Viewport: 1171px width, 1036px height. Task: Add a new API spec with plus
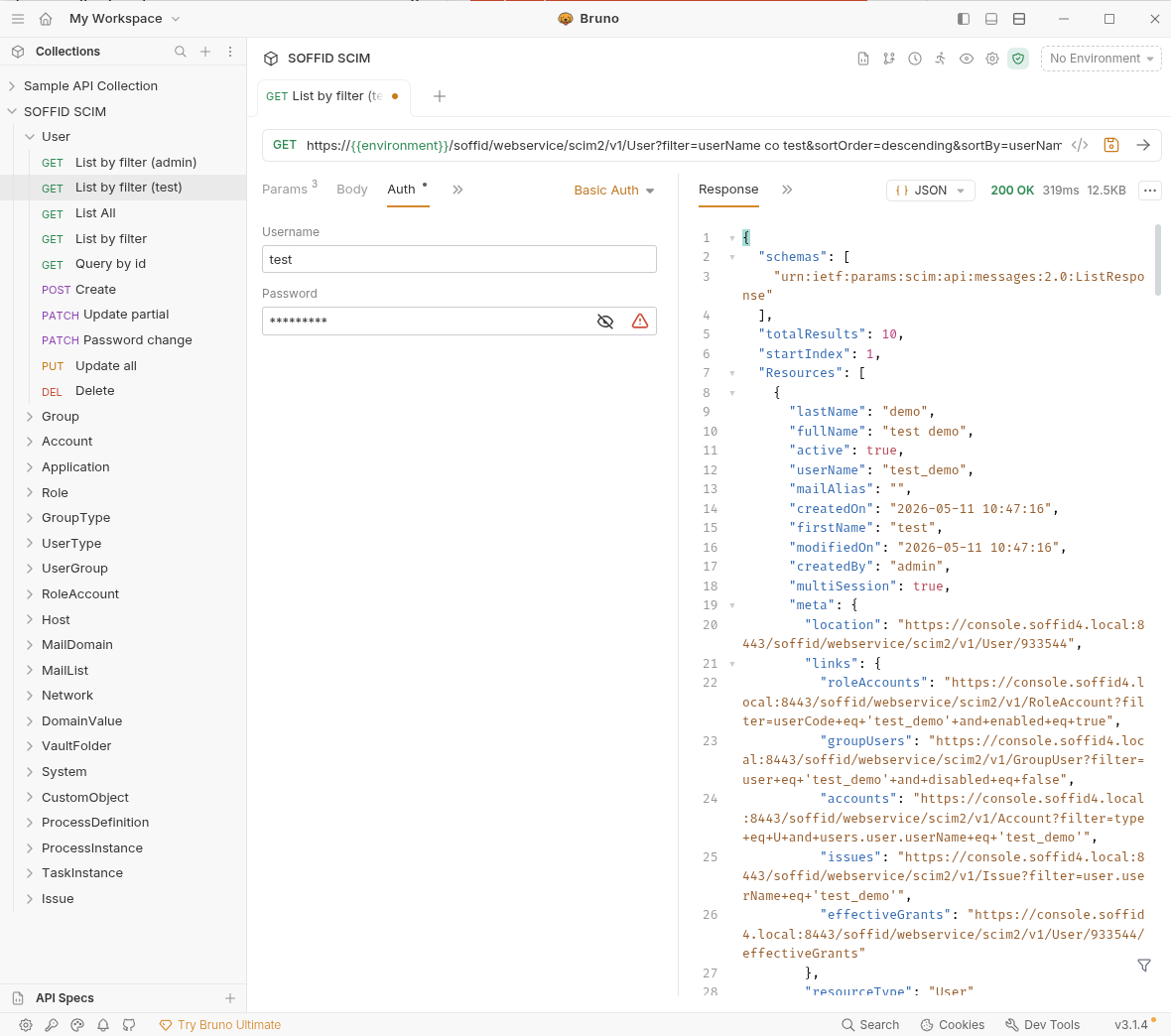coord(230,998)
